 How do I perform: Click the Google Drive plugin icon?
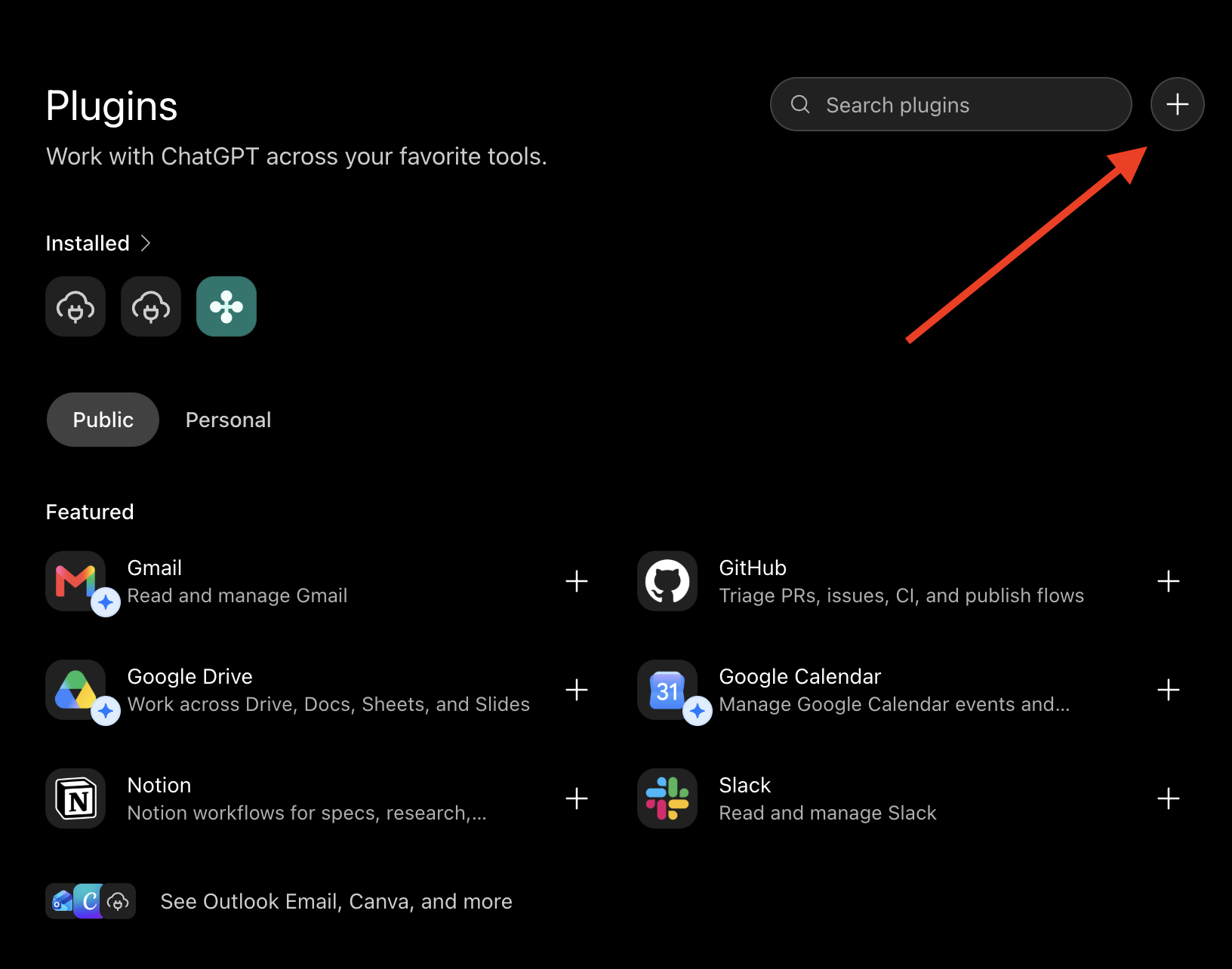pos(75,690)
